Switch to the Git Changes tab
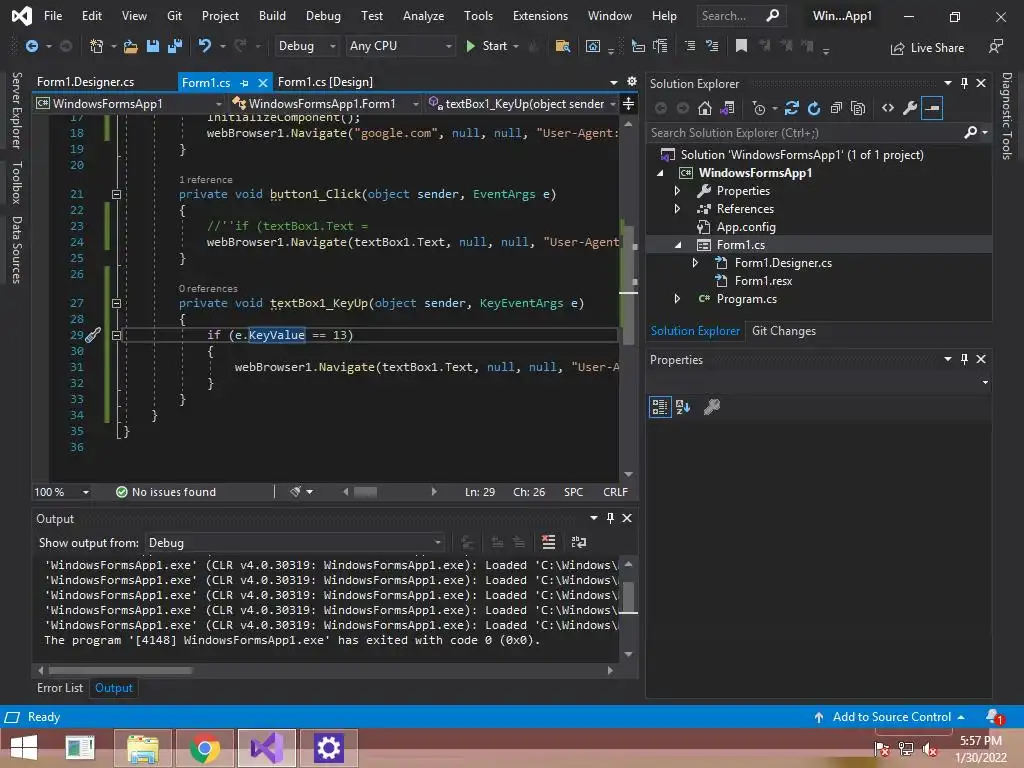The width and height of the screenshot is (1024, 768). 783,331
